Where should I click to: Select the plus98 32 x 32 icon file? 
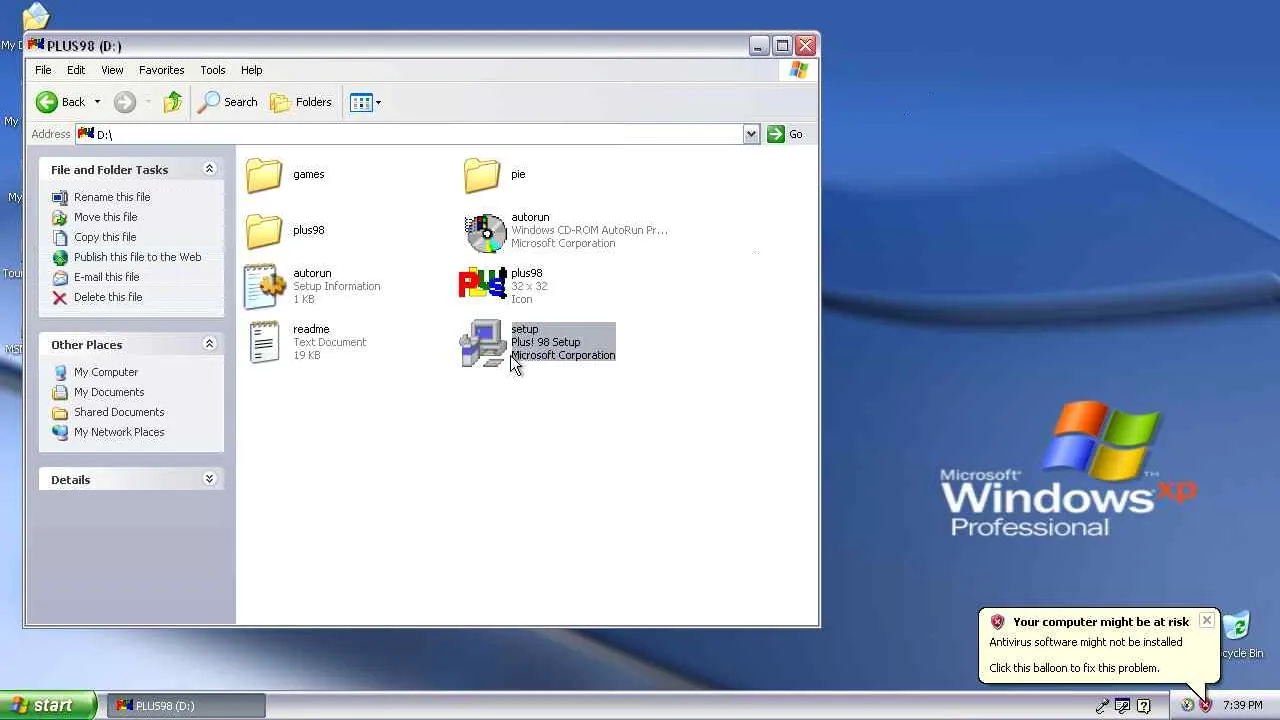coord(482,285)
